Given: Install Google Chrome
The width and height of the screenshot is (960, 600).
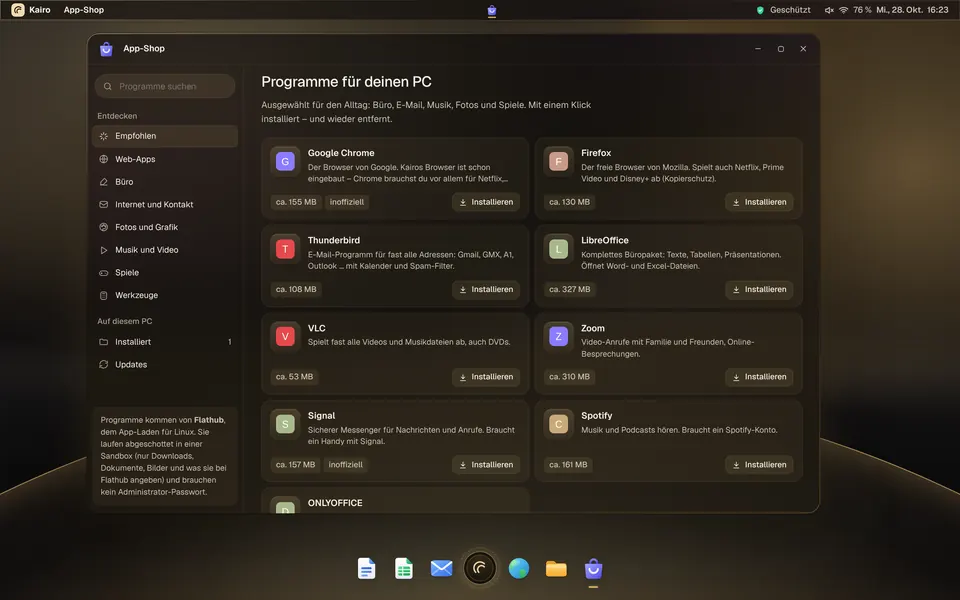Looking at the screenshot, I should pyautogui.click(x=486, y=202).
